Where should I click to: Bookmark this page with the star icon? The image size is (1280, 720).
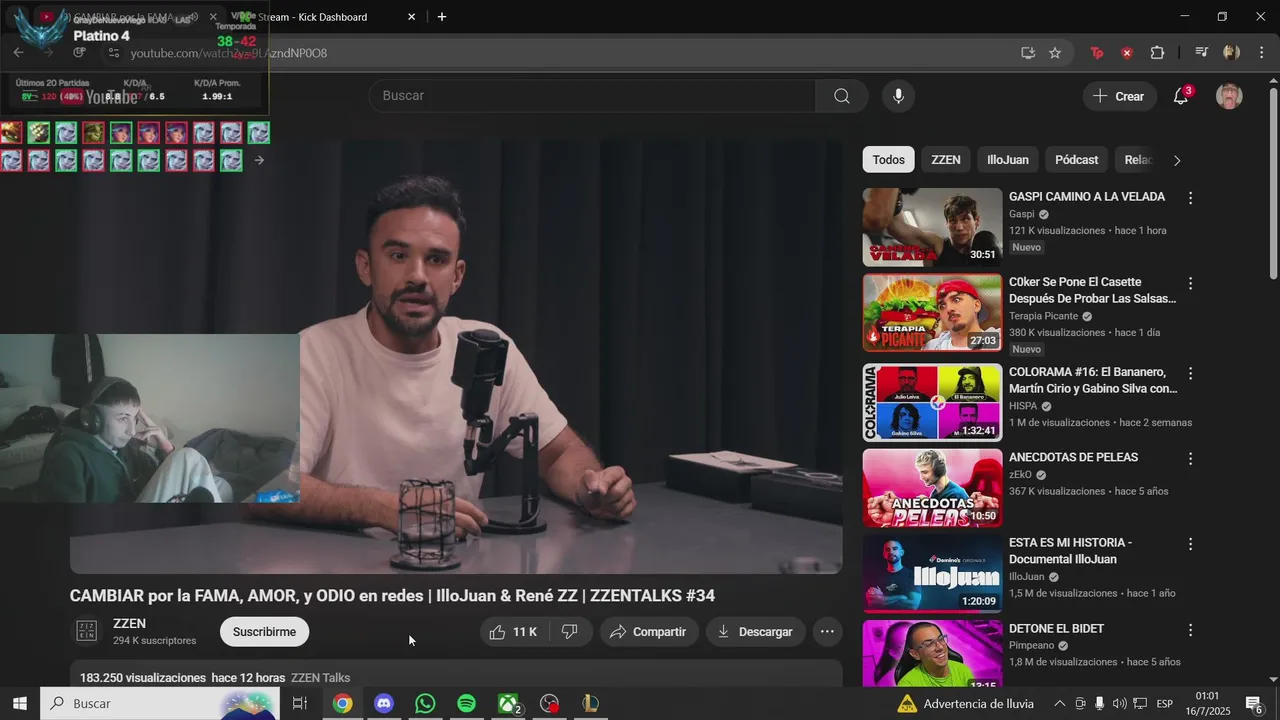click(1055, 53)
